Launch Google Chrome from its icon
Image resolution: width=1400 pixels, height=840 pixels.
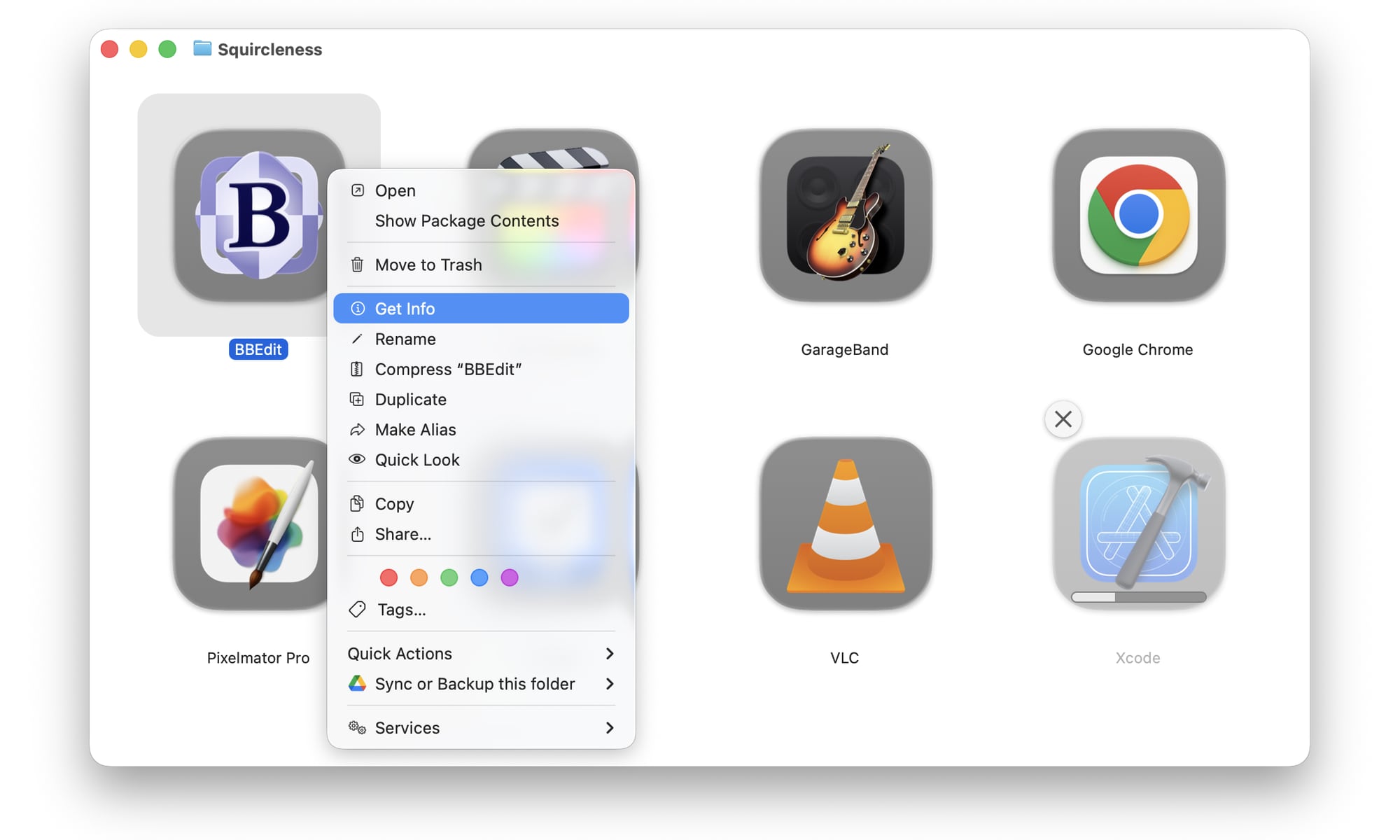1136,217
